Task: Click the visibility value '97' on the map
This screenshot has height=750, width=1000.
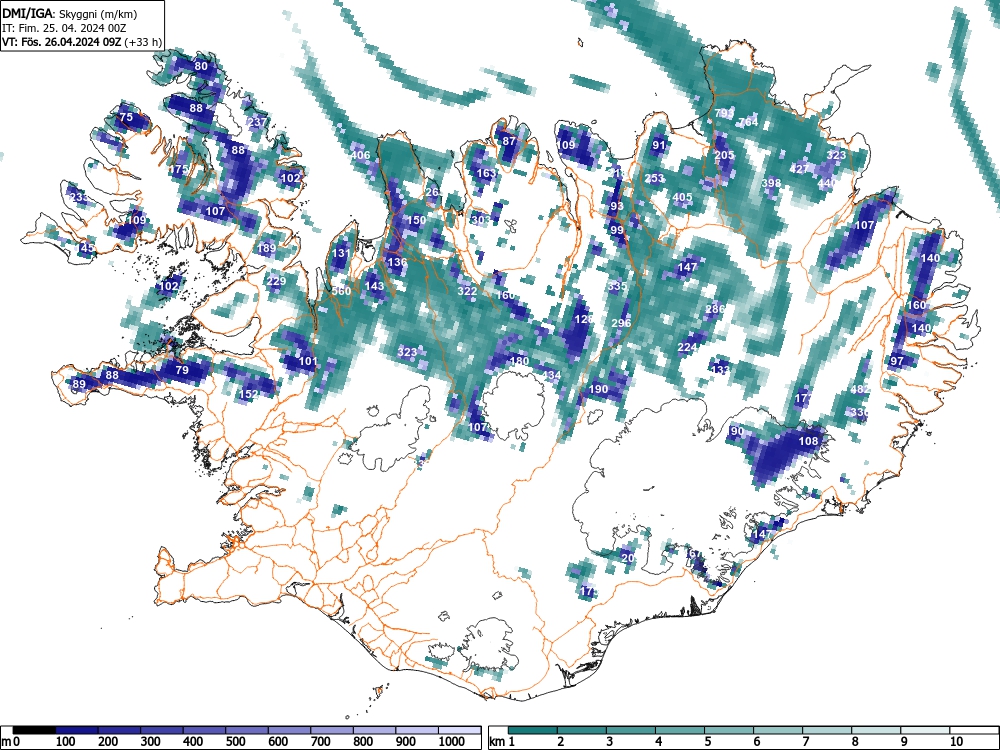Action: click(897, 361)
